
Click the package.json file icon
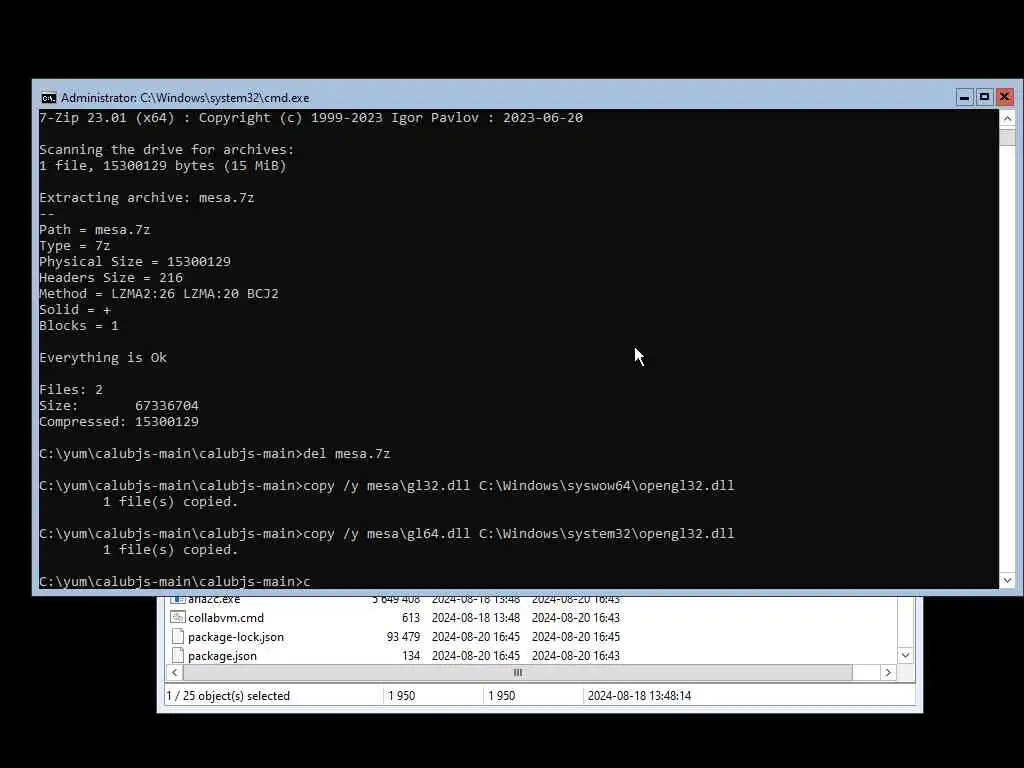pos(178,655)
